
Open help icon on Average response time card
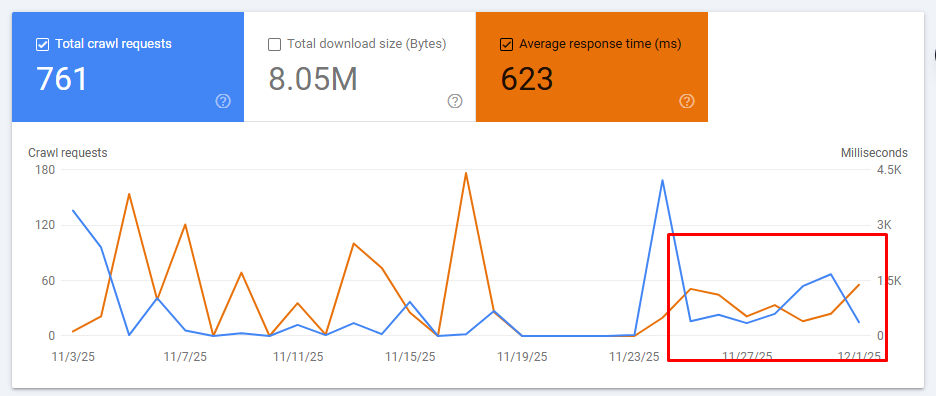(x=687, y=102)
